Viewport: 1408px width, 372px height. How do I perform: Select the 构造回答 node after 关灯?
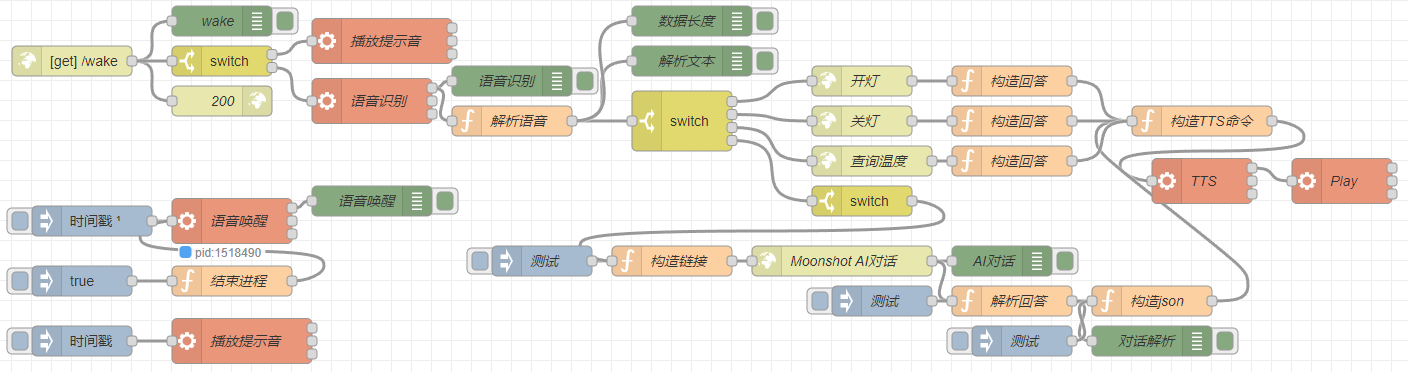pyautogui.click(x=1012, y=121)
